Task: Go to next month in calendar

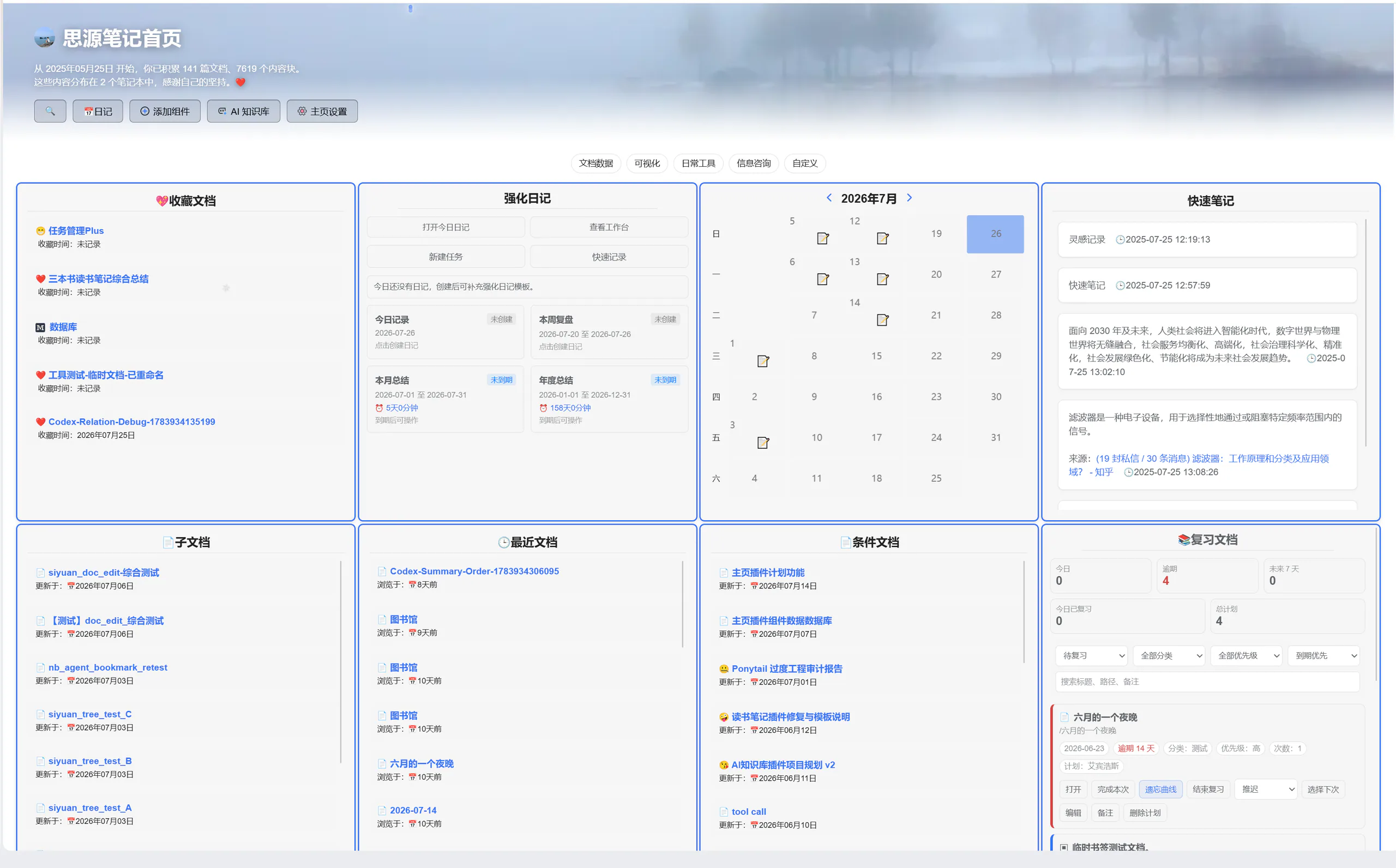Action: pos(909,198)
